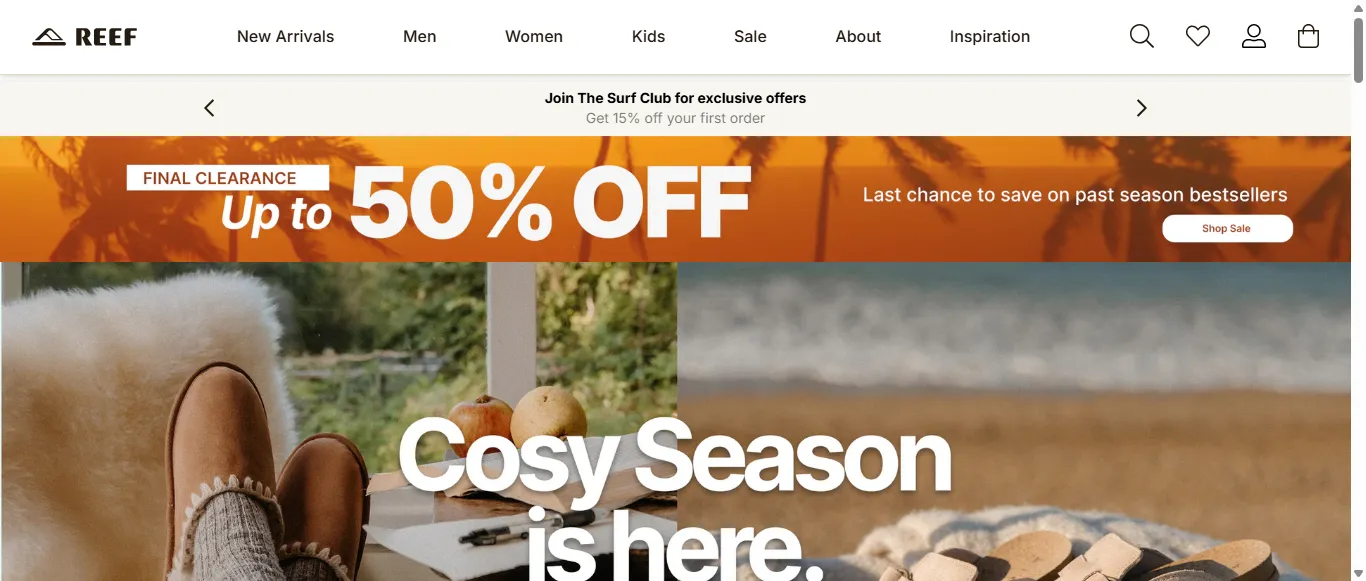
Task: Expand the Sale navigation menu
Action: 750,37
